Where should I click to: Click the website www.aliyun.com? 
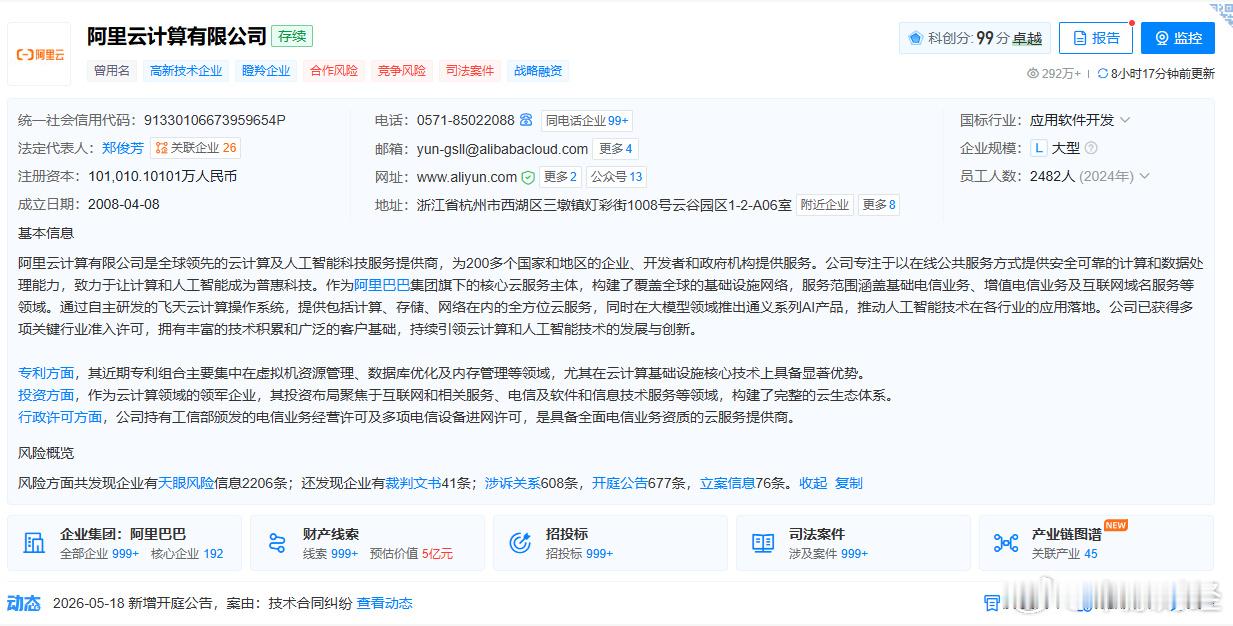tap(467, 177)
